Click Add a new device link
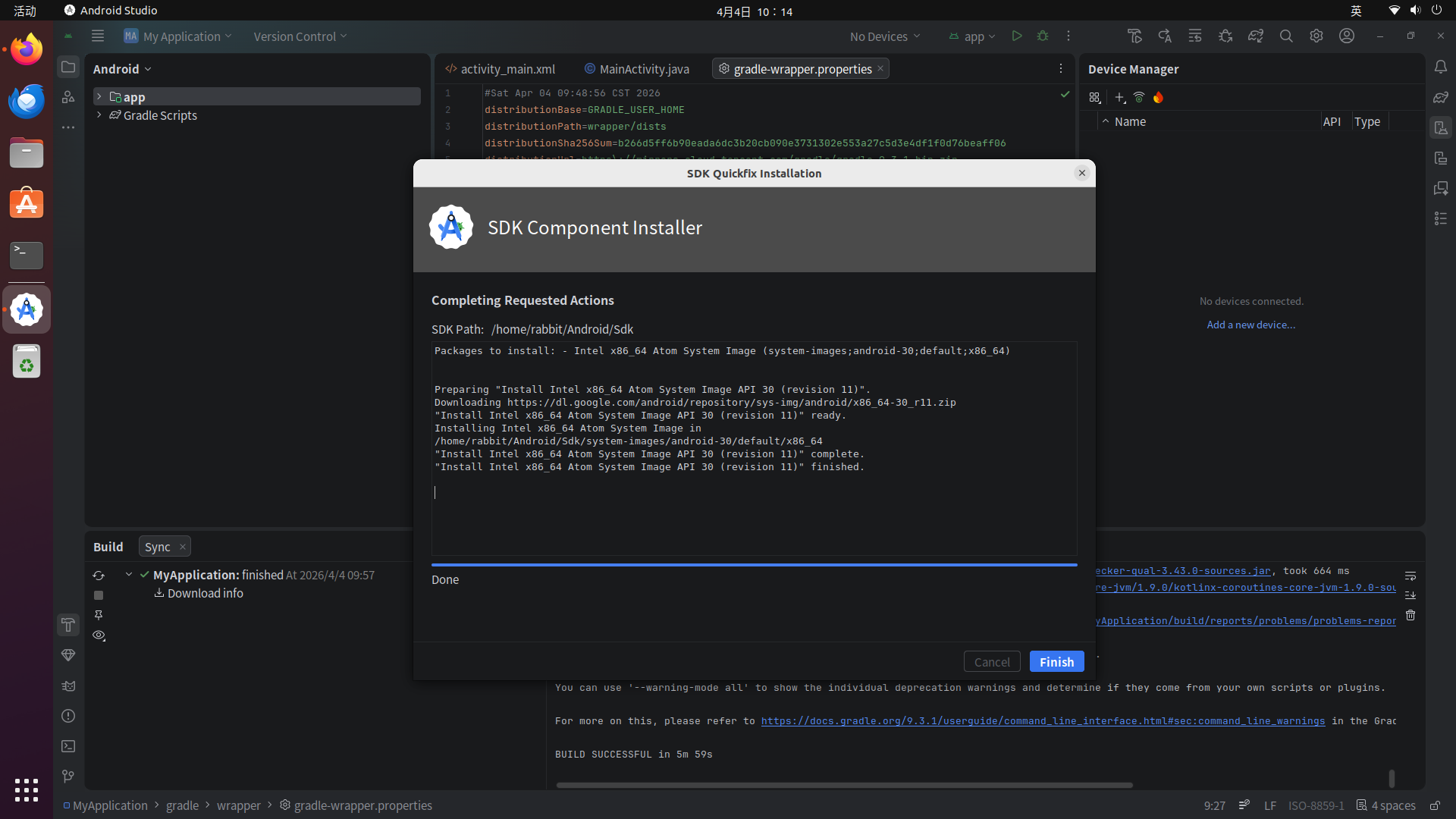1456x819 pixels. tap(1250, 325)
